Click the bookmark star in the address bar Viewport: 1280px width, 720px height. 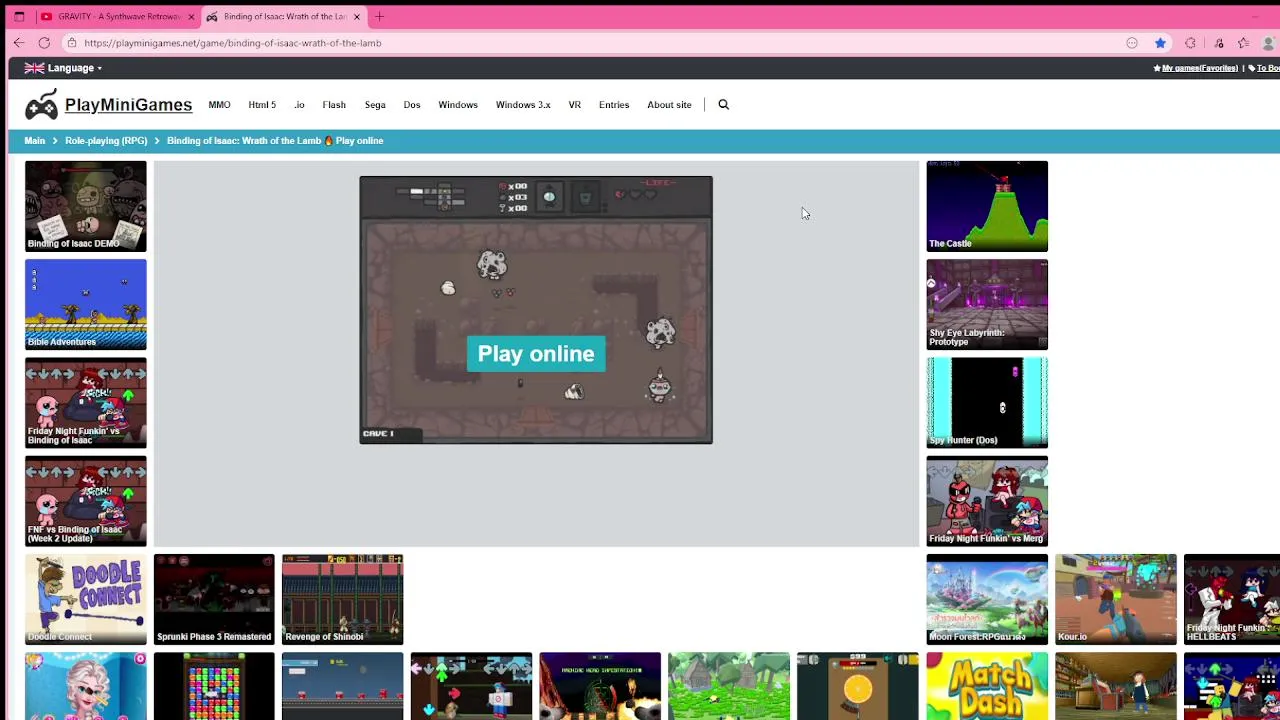click(x=1160, y=43)
